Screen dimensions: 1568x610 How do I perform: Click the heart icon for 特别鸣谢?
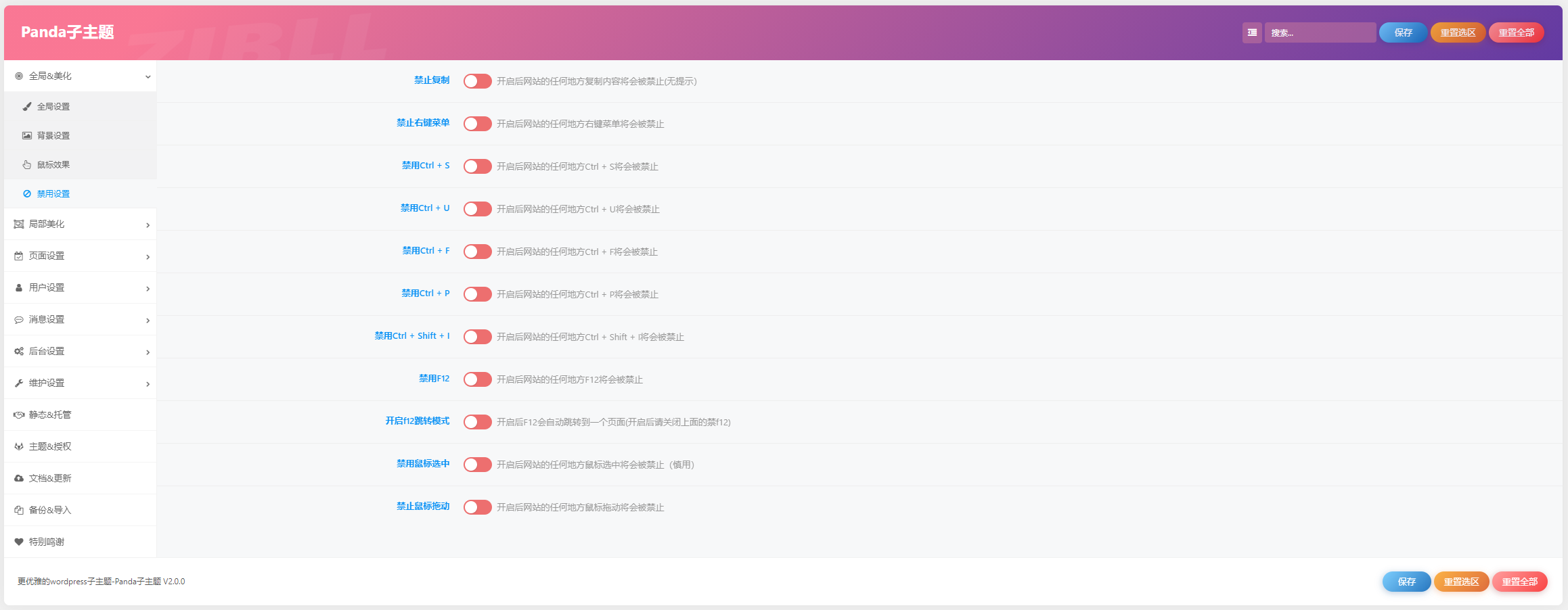tap(19, 542)
